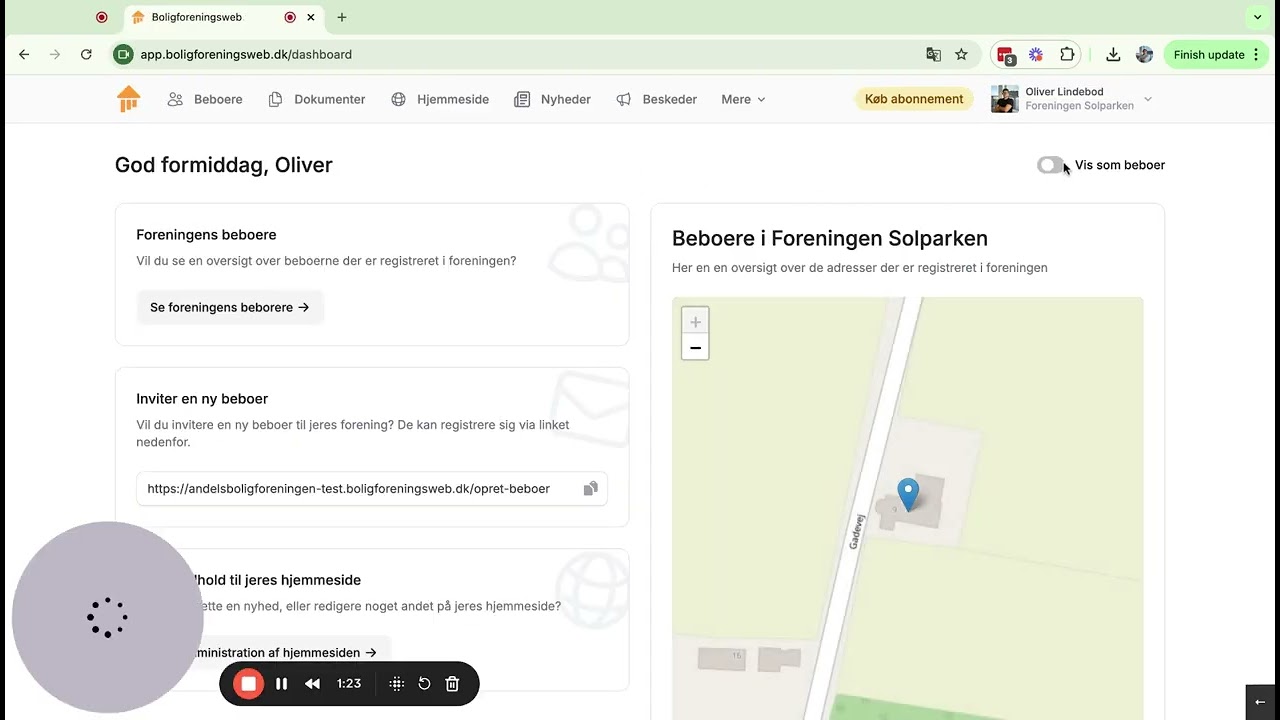Open the extensions puzzle icon
Screen dimensions: 1280x720
coord(1067,55)
